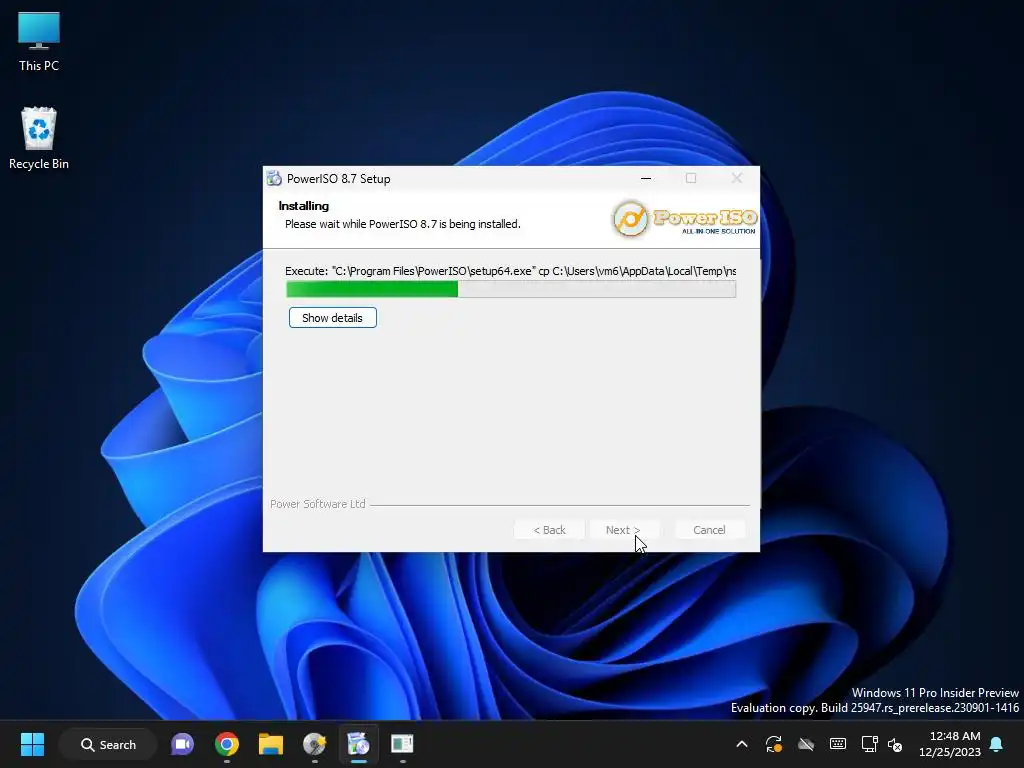Click the Back button in installer
Image resolution: width=1024 pixels, height=768 pixels.
click(x=549, y=530)
